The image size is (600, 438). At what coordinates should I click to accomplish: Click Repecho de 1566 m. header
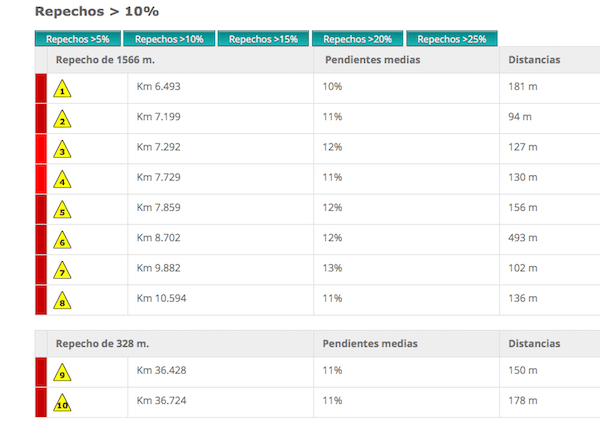coord(105,60)
